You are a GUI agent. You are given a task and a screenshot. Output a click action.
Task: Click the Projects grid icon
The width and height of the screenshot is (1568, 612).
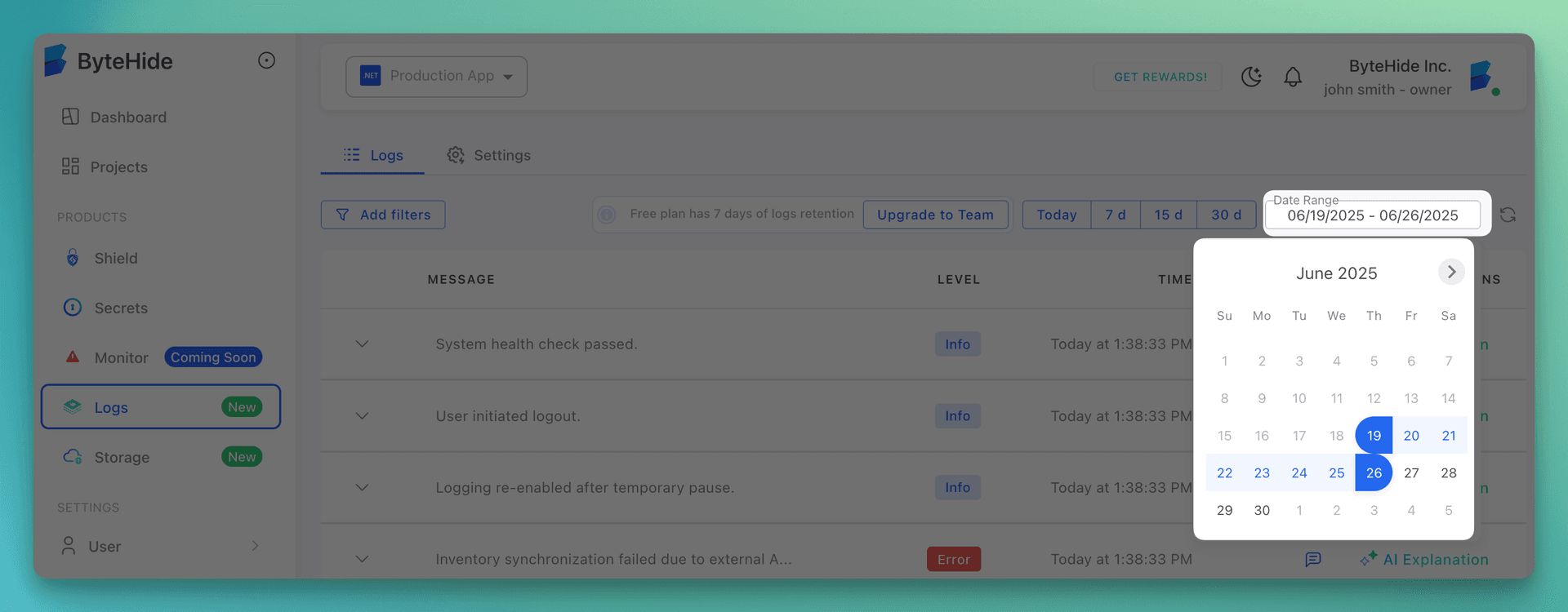[x=70, y=166]
